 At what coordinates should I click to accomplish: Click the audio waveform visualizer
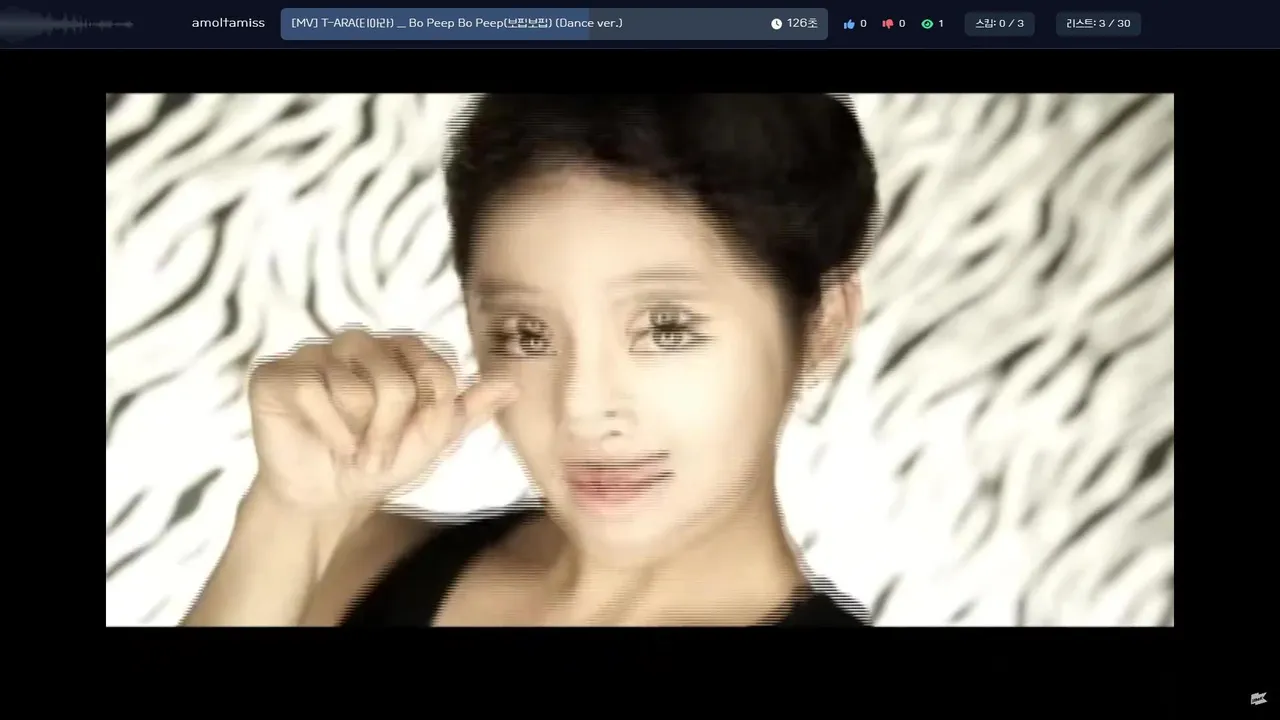(x=68, y=24)
